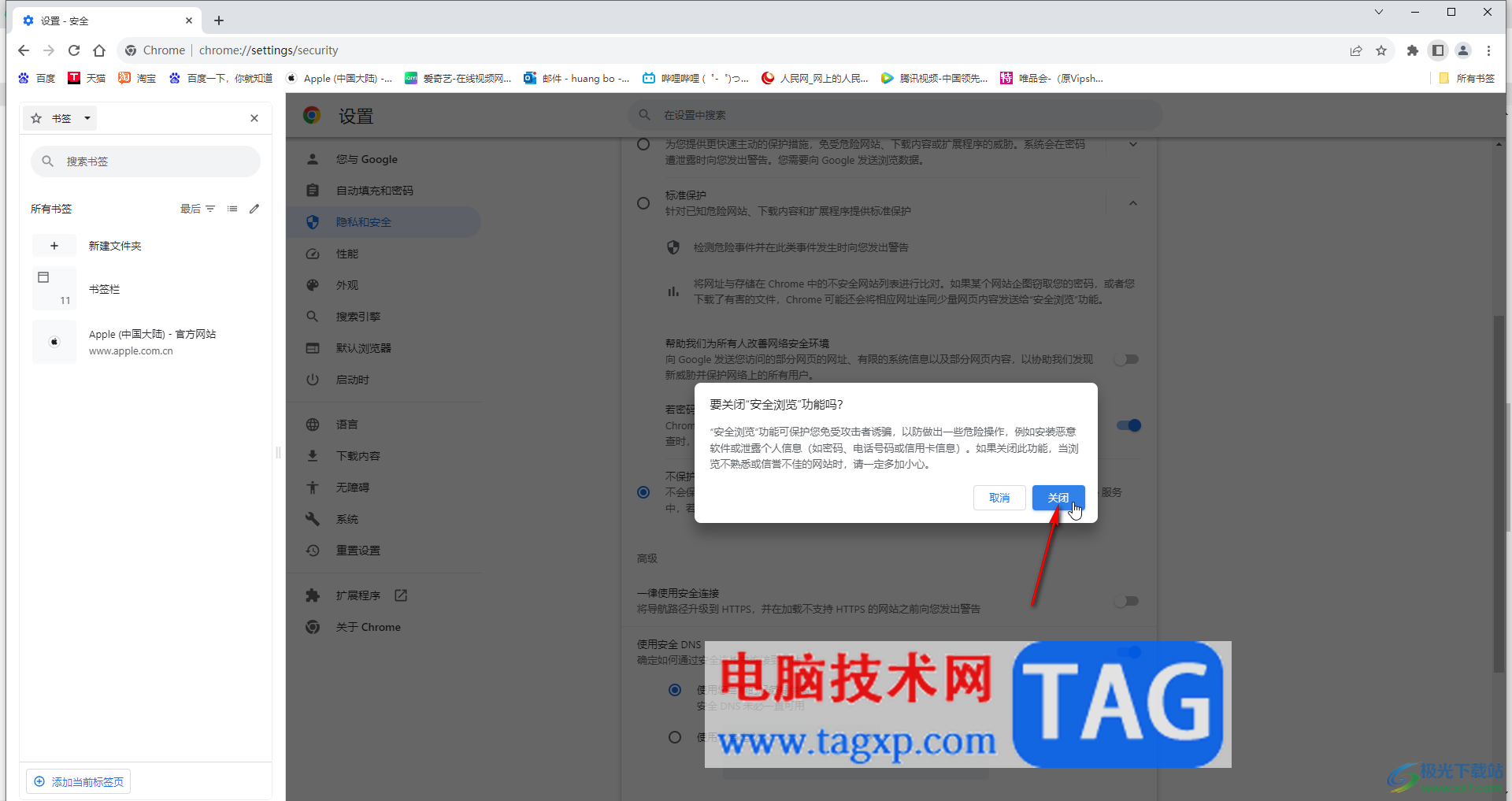Select the 标准保护 radio button
The height and width of the screenshot is (801, 1512).
[643, 203]
